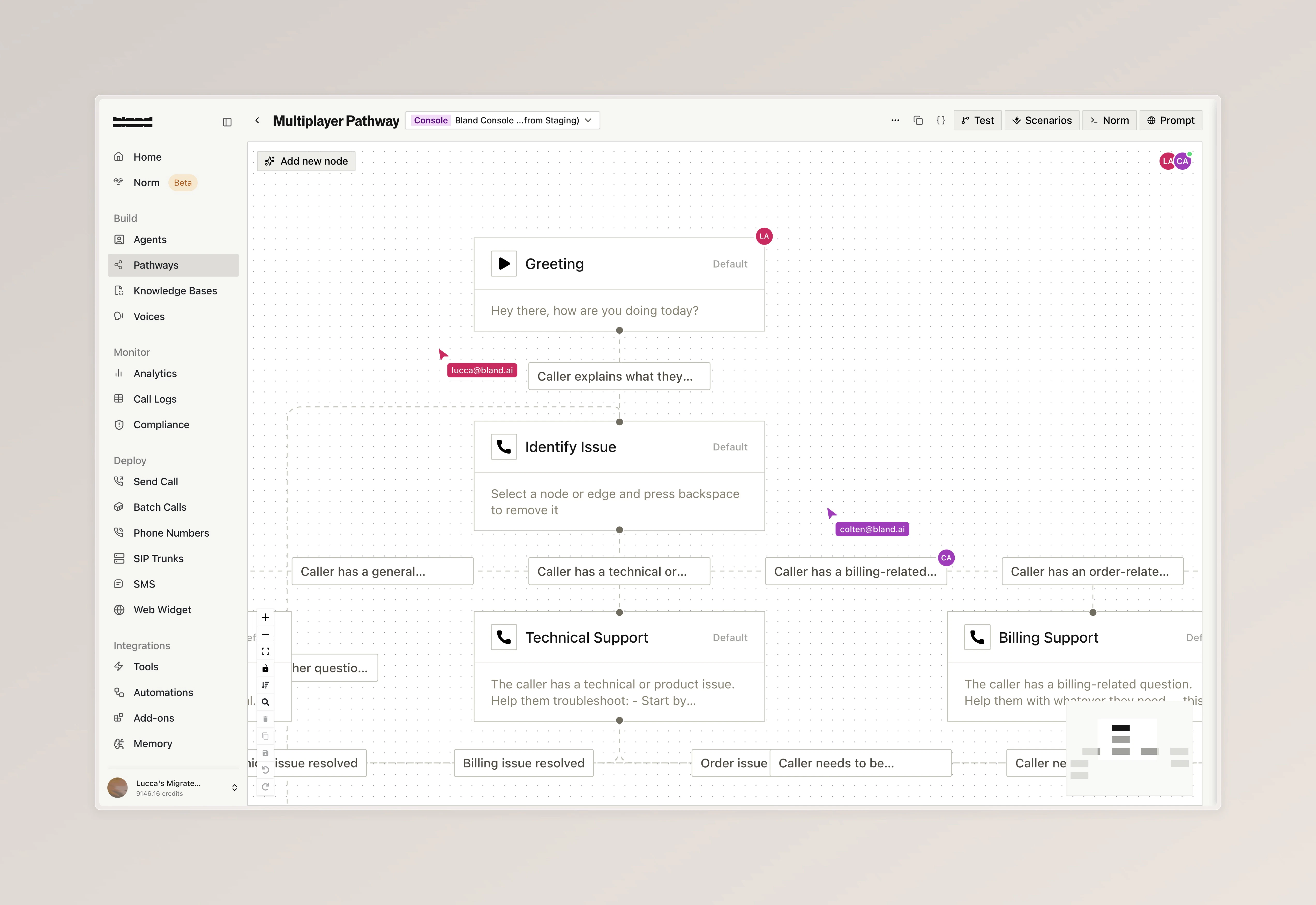
Task: Duplicate the pathway with the copy icon
Action: click(x=918, y=120)
